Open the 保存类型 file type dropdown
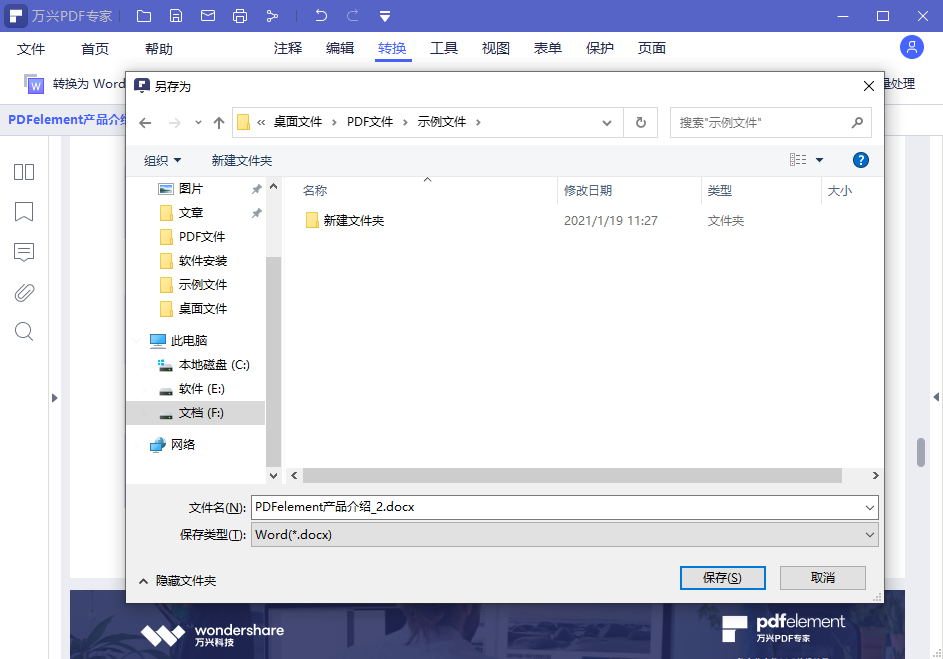The width and height of the screenshot is (943, 659). click(868, 534)
